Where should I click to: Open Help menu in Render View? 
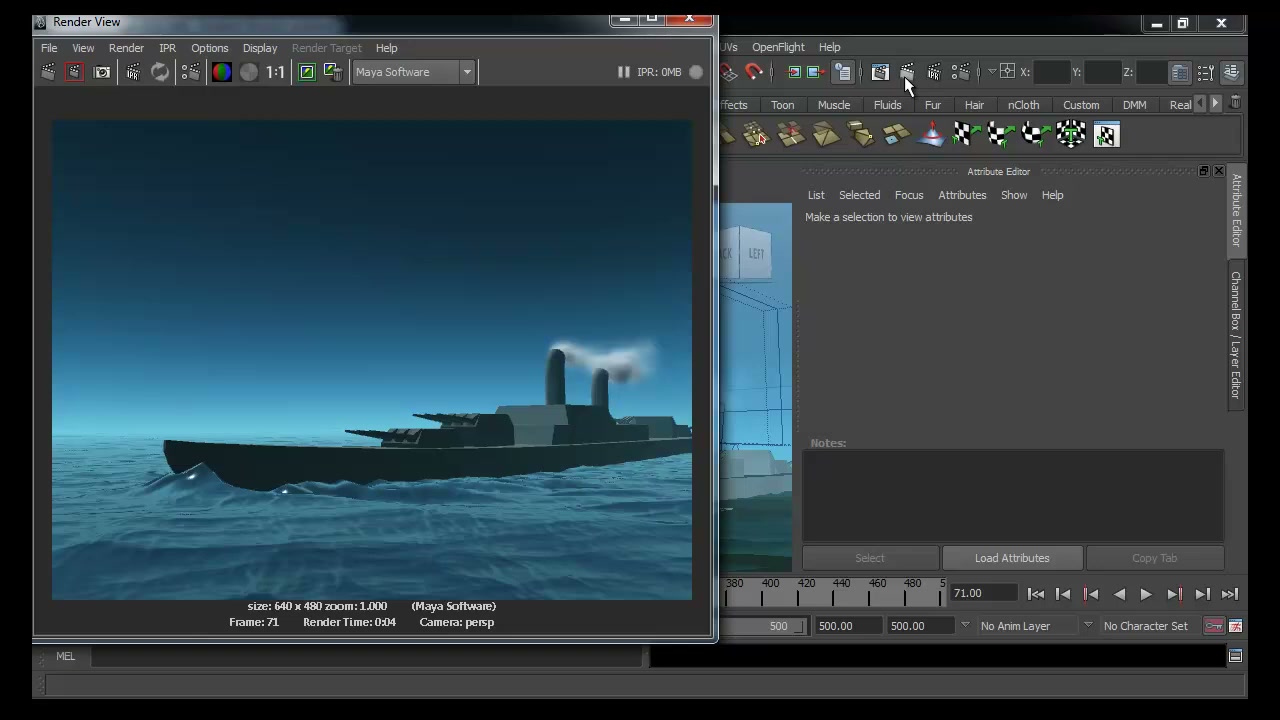tap(386, 48)
